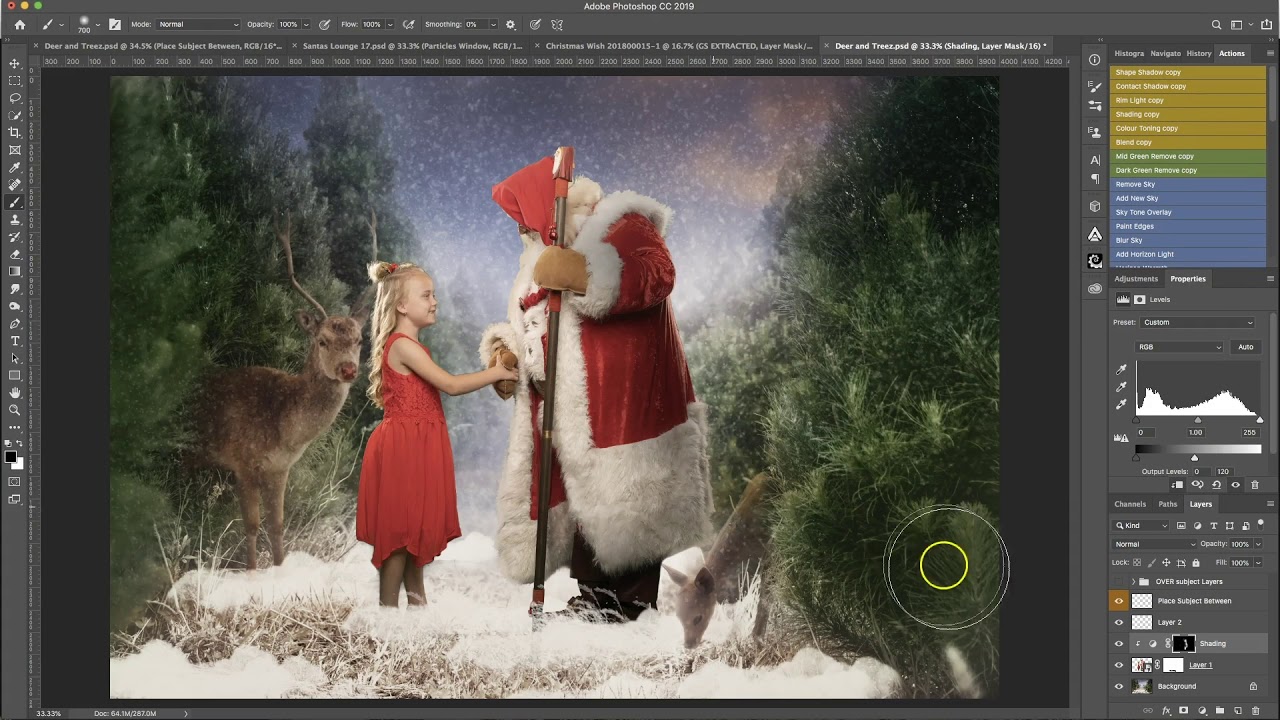Add layer style using fx icon

pos(1166,711)
